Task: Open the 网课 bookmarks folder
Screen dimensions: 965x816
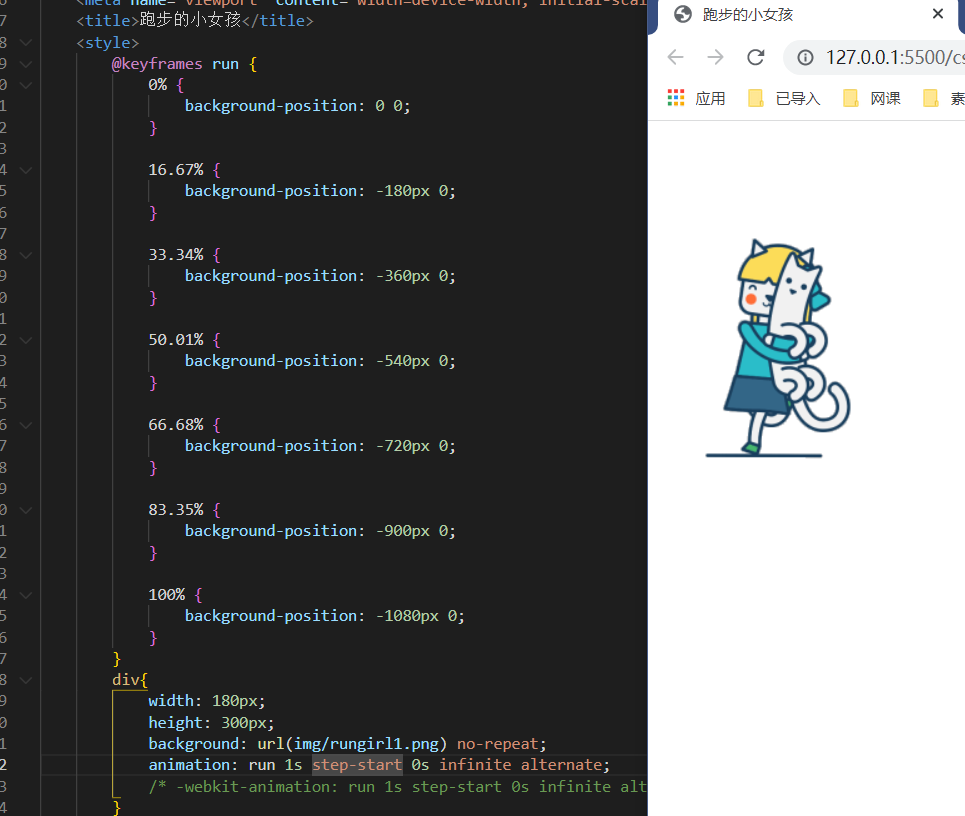Action: tap(872, 98)
